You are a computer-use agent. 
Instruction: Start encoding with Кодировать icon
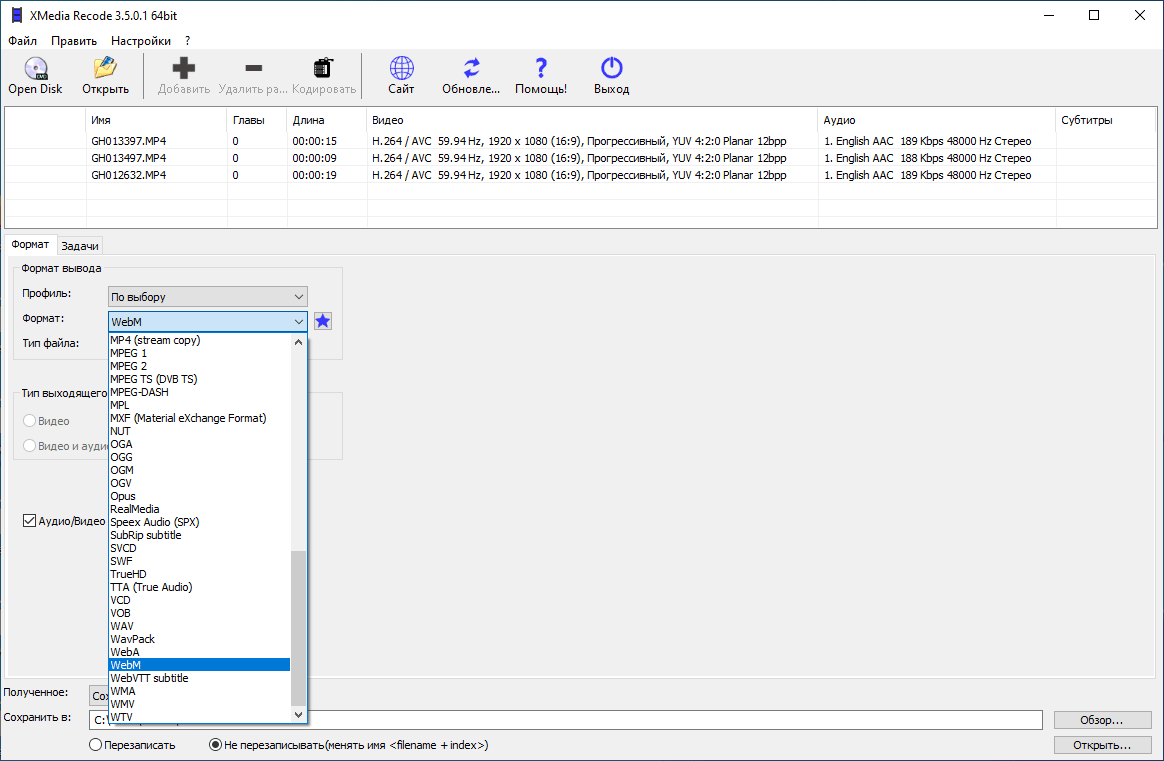coord(323,68)
